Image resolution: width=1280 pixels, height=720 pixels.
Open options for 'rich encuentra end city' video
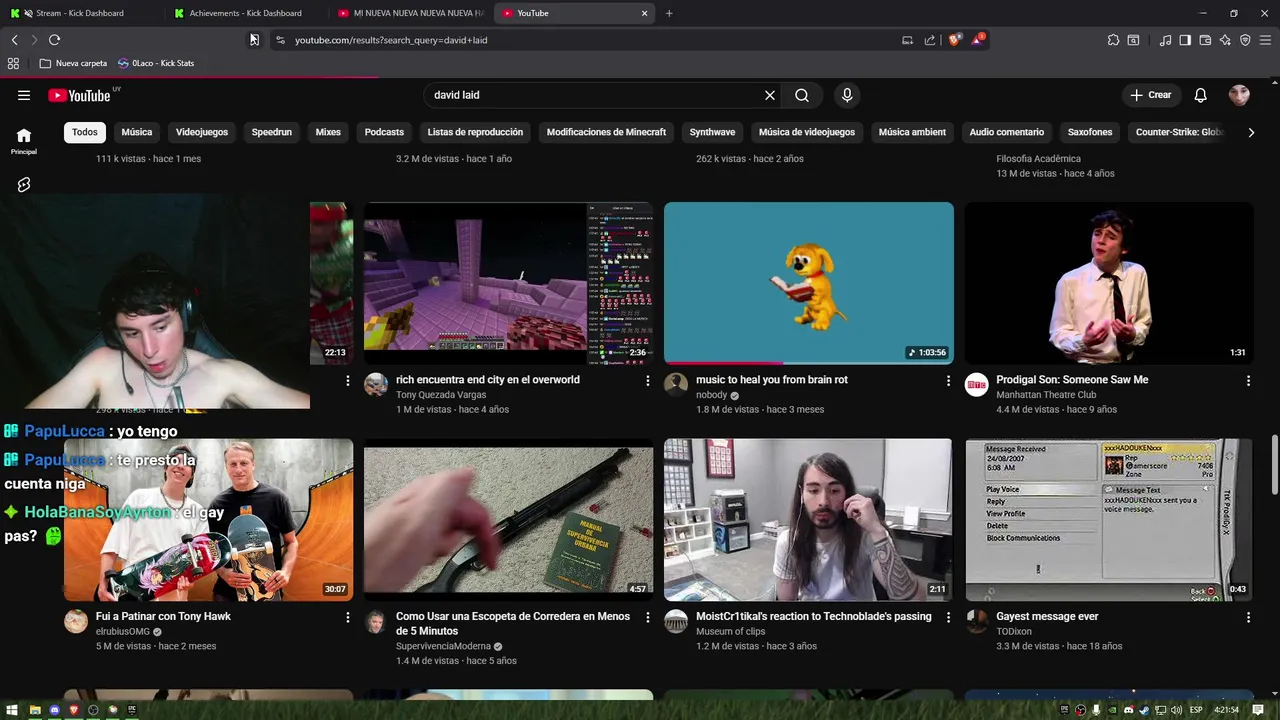[x=648, y=381]
